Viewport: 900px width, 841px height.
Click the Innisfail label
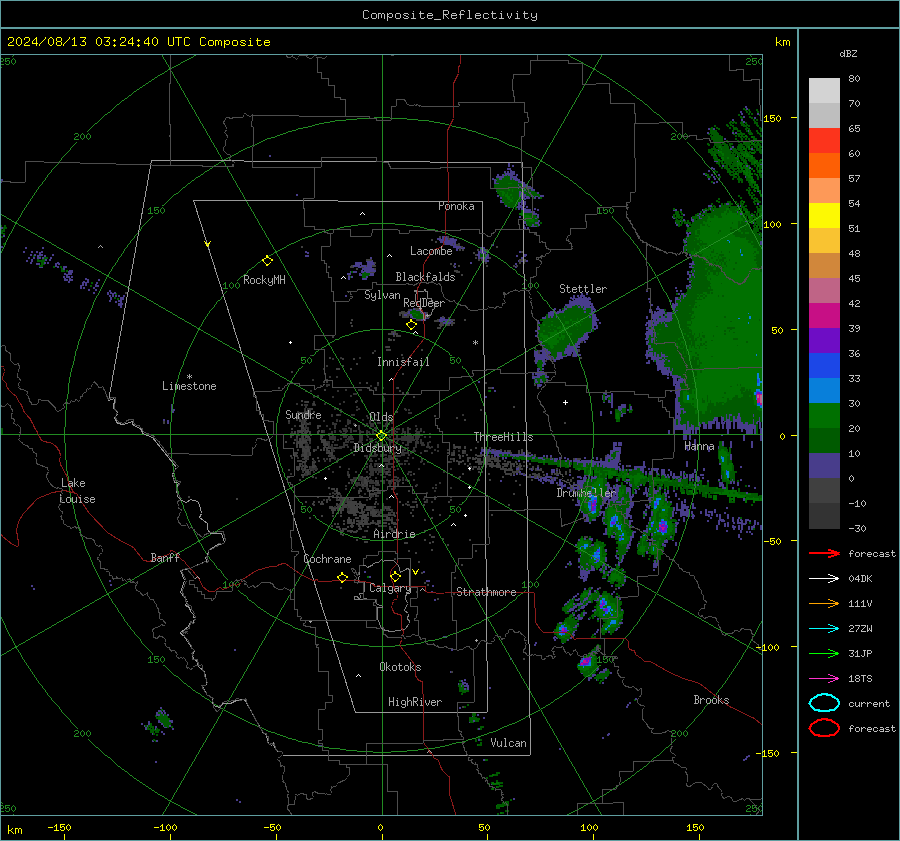point(403,362)
